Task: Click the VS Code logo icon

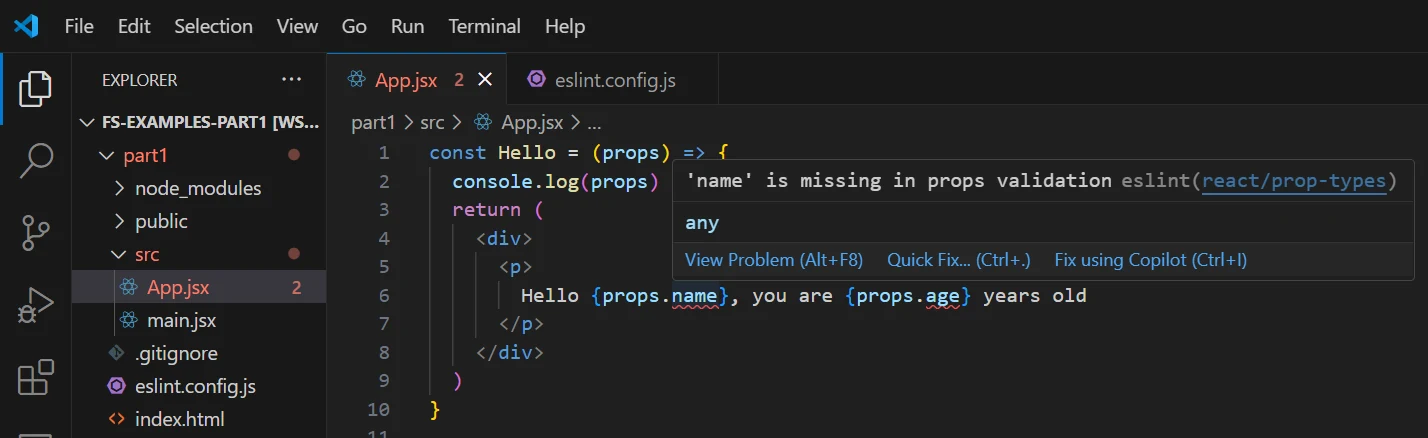Action: coord(26,26)
